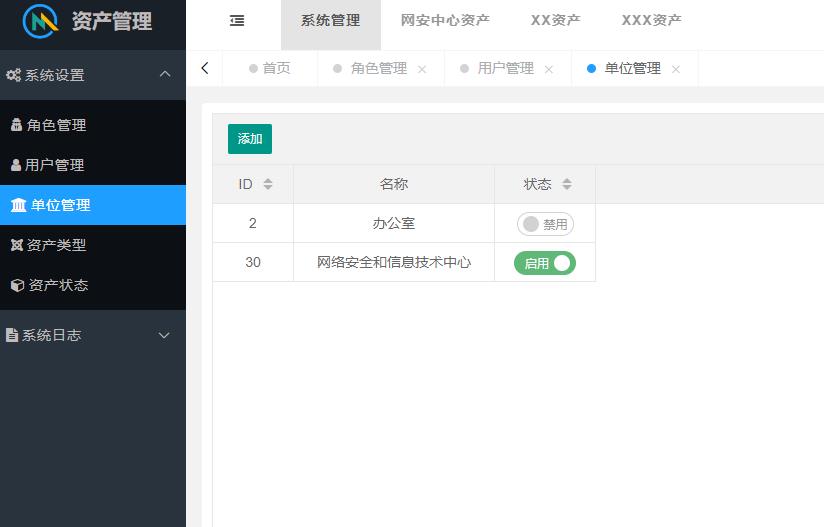Click the 名称 column header
Screen dimensions: 824x527
(x=394, y=184)
